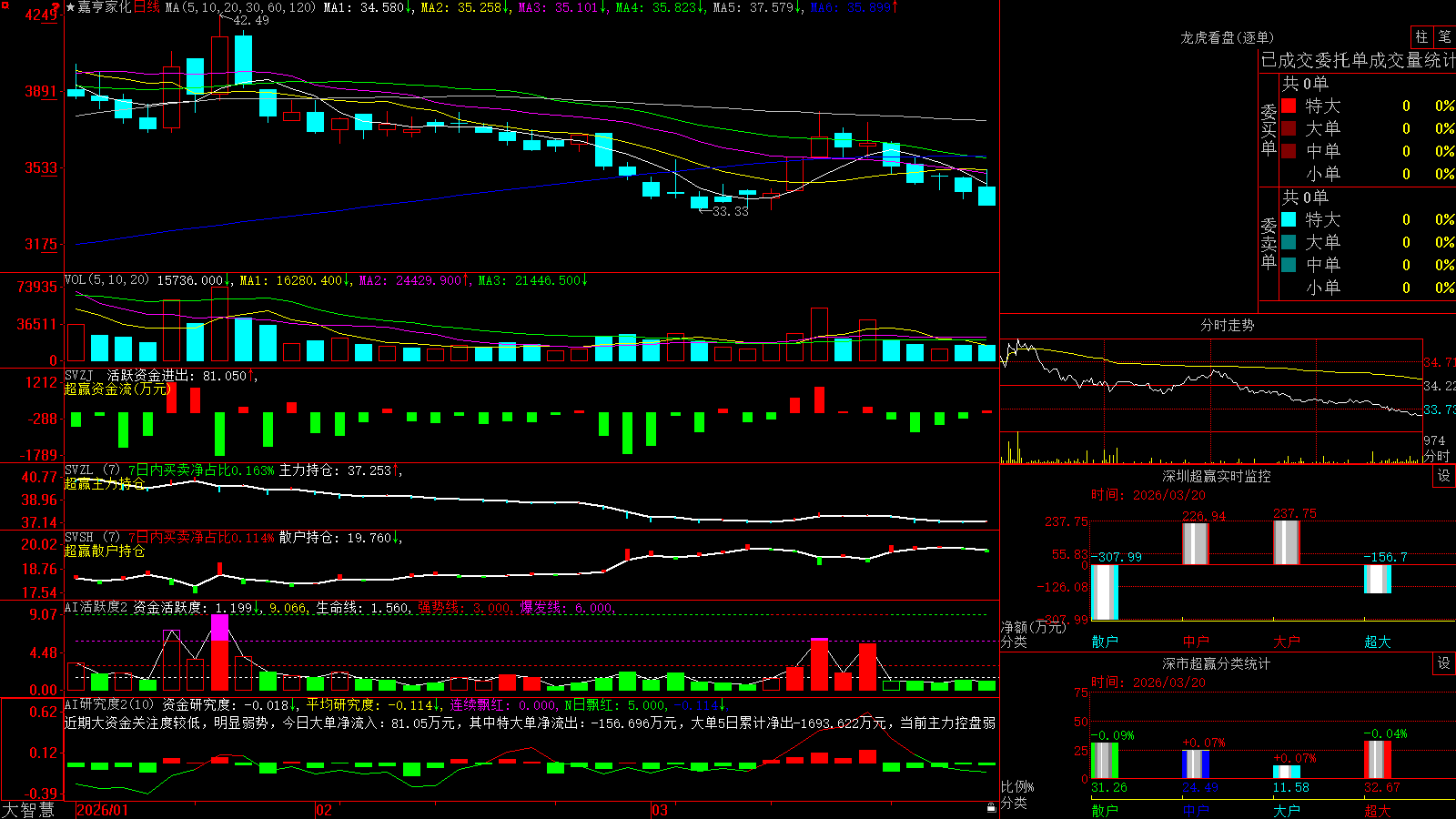1456x819 pixels.
Task: Switch to 柱 bar view
Action: point(1421,37)
